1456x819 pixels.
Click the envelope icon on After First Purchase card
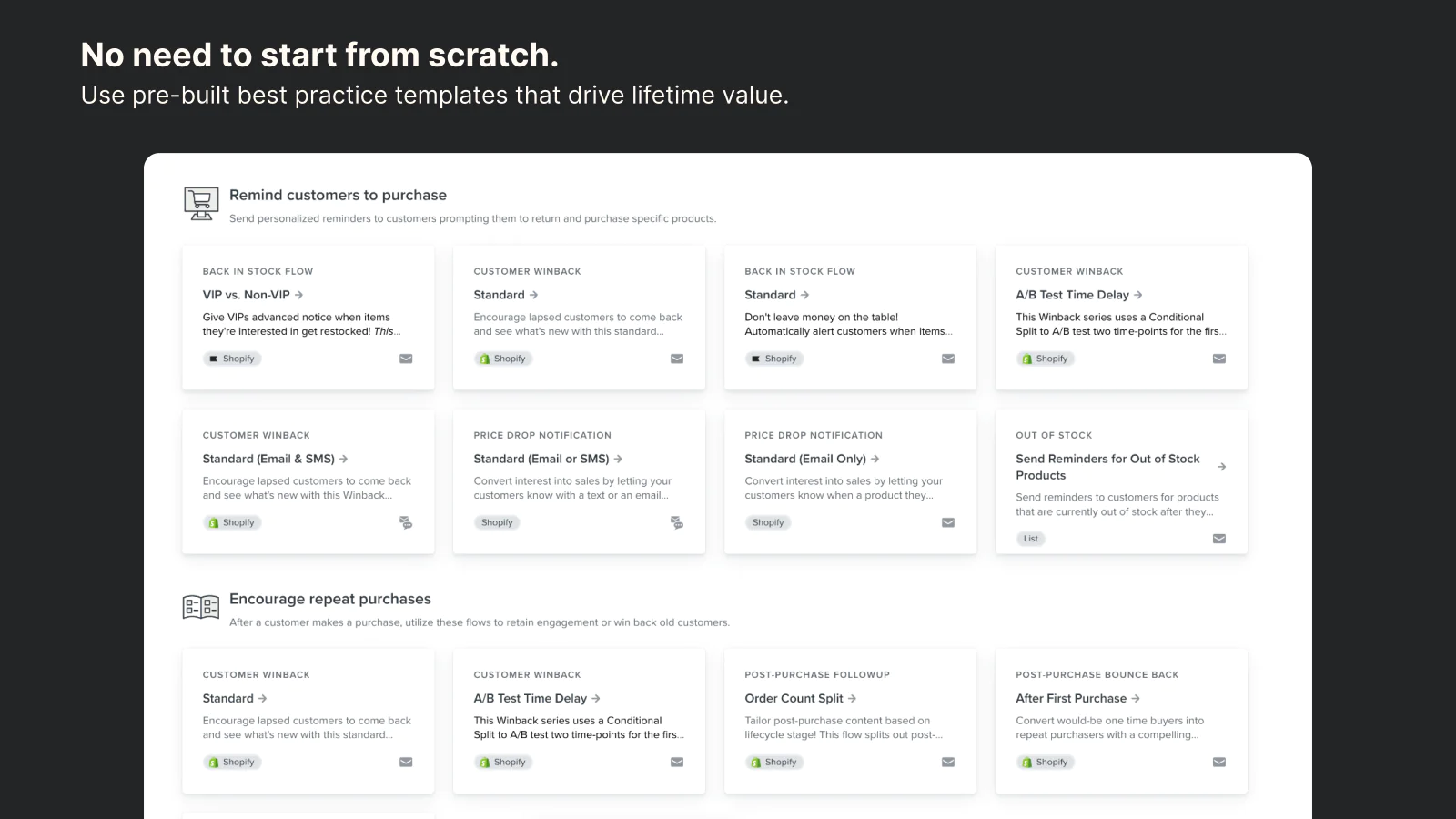click(1219, 762)
